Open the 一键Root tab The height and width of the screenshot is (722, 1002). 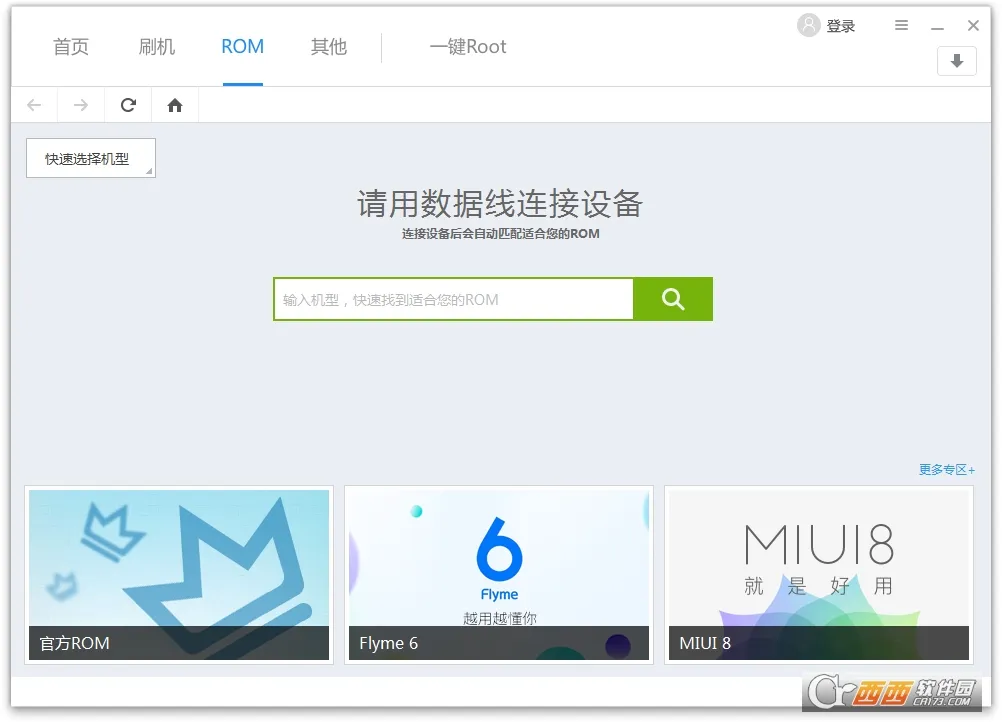click(468, 47)
